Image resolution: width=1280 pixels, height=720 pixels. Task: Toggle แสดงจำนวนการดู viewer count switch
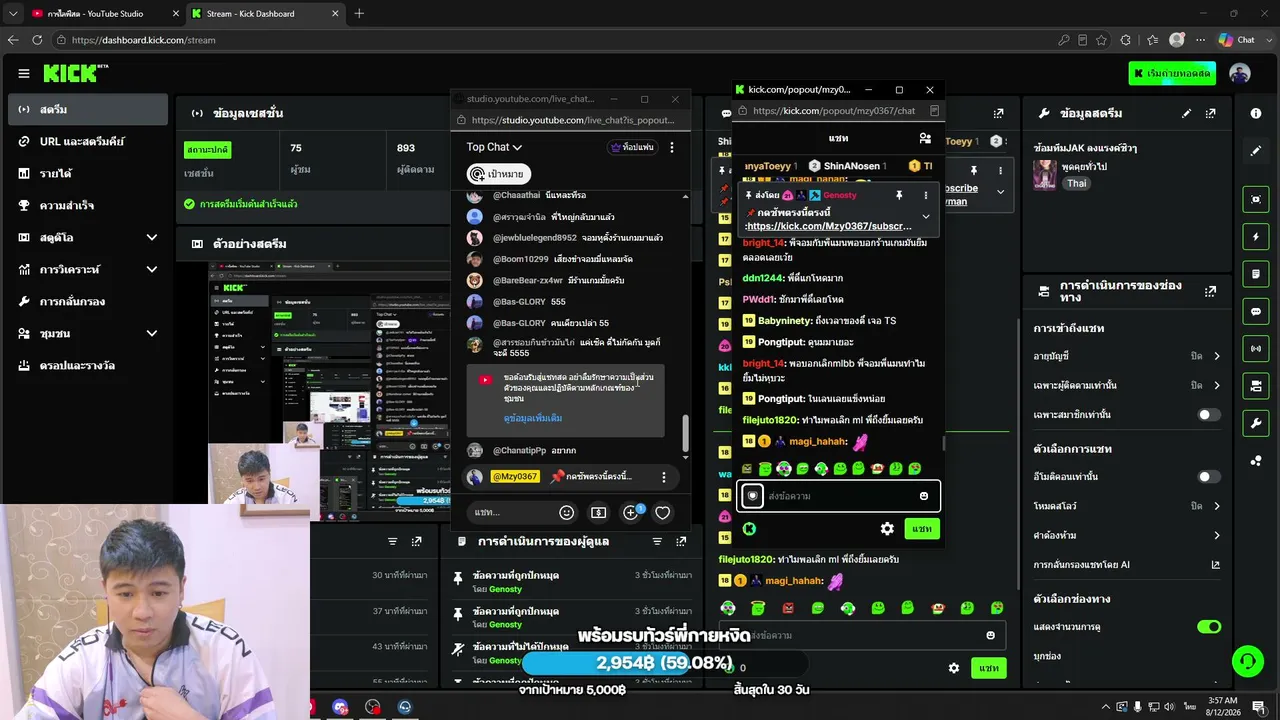[1209, 627]
